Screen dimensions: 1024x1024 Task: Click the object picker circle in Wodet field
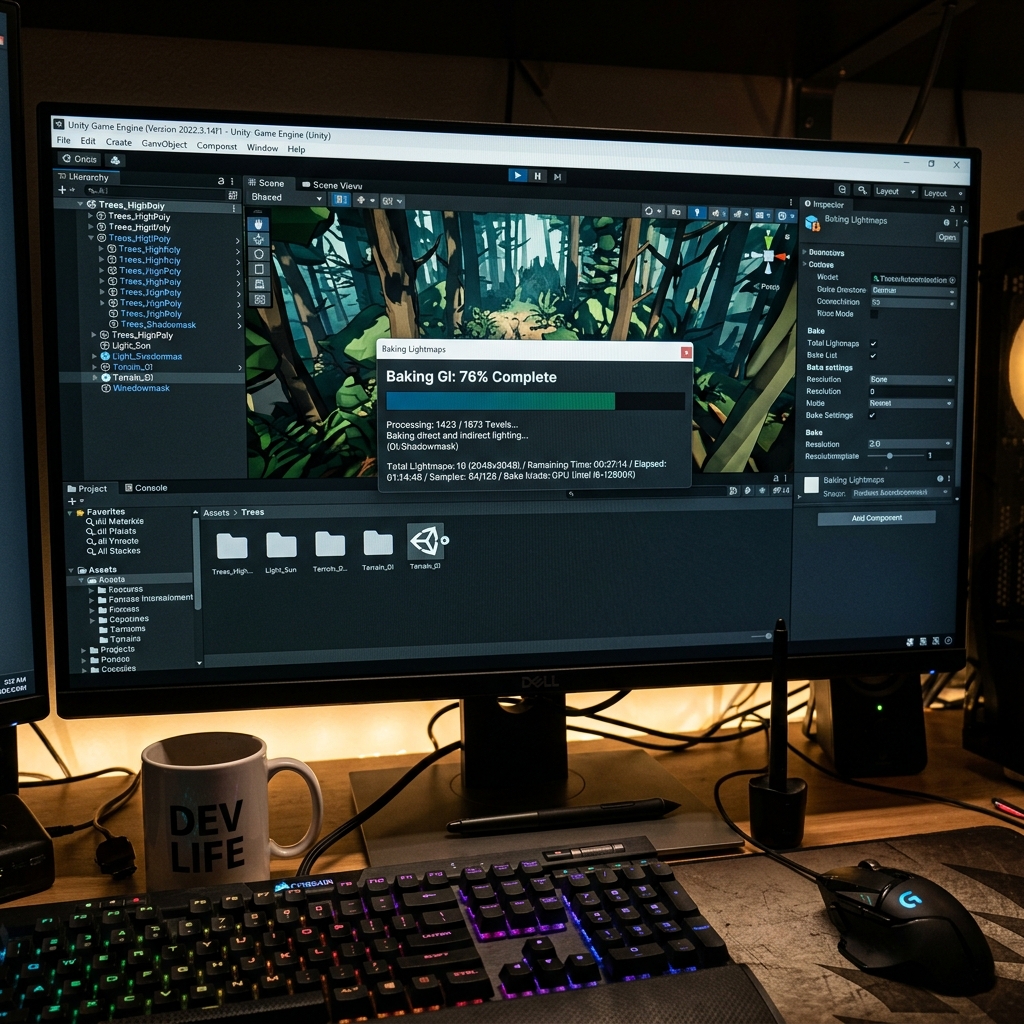(x=952, y=280)
